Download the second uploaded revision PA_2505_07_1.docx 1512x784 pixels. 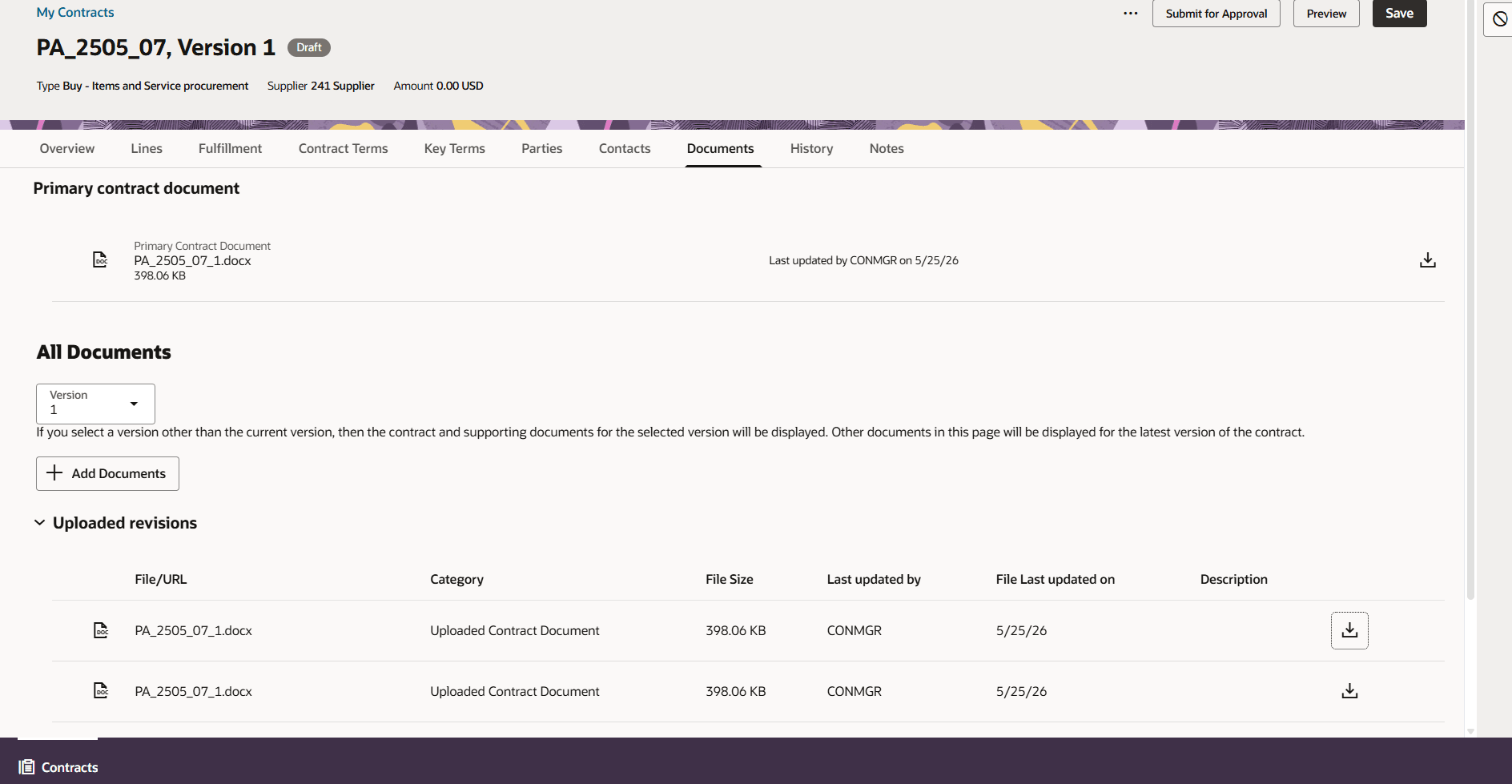coord(1349,691)
